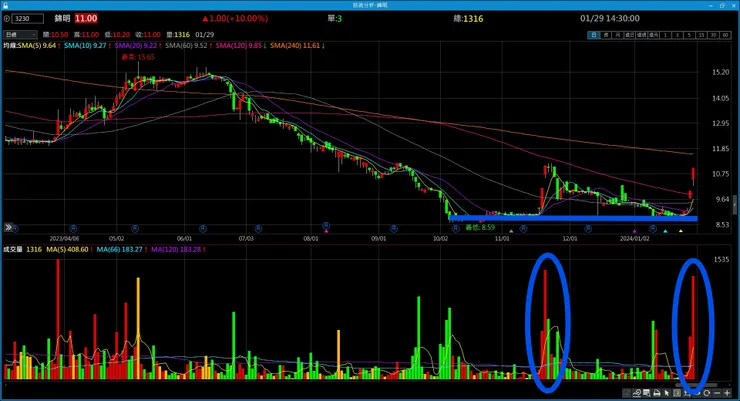
Task: Zoom in chart with plus icon
Action: 727,393
